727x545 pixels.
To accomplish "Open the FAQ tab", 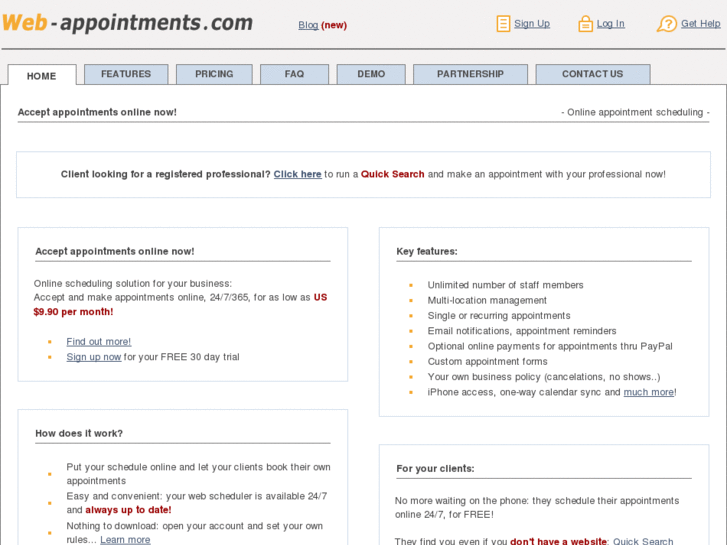I will click(294, 74).
